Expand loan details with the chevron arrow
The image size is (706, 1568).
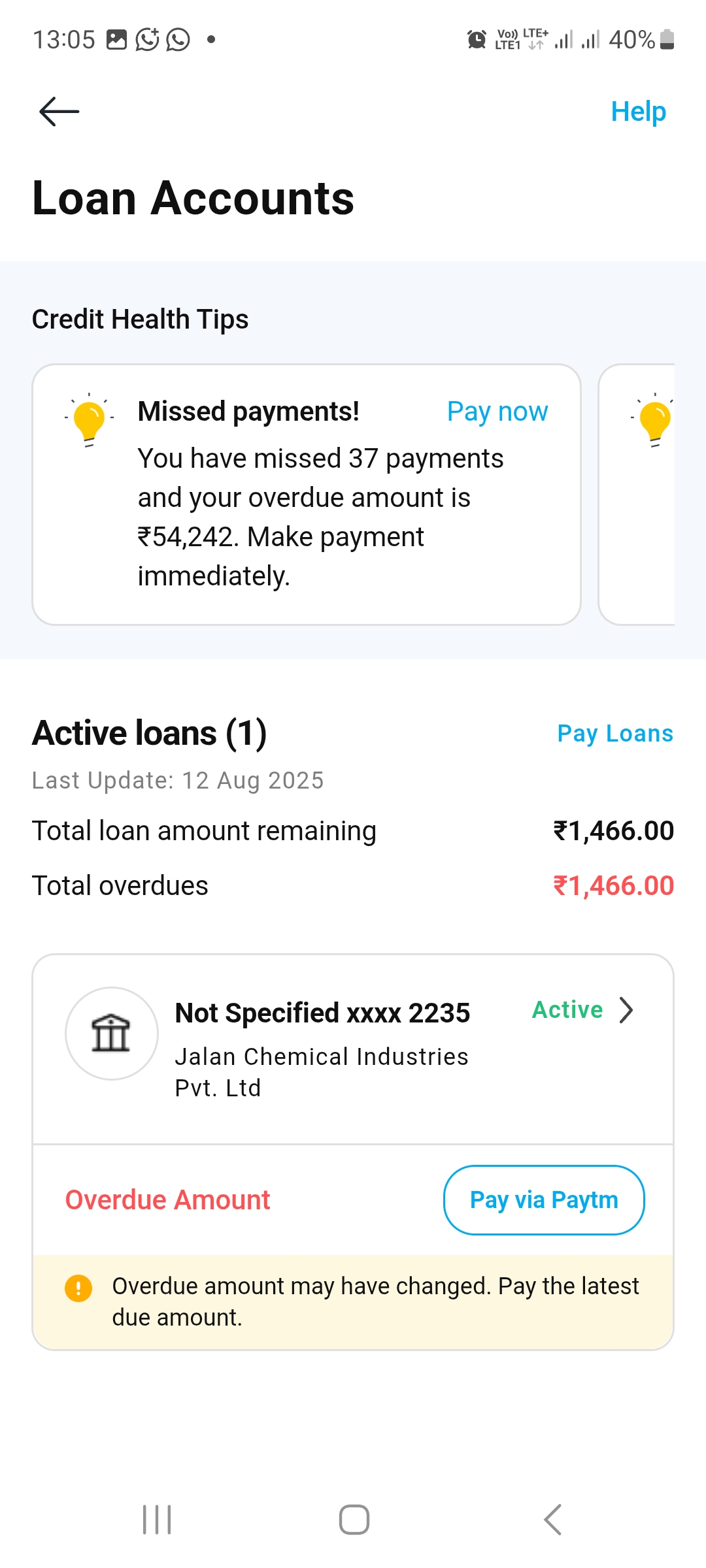click(626, 1010)
